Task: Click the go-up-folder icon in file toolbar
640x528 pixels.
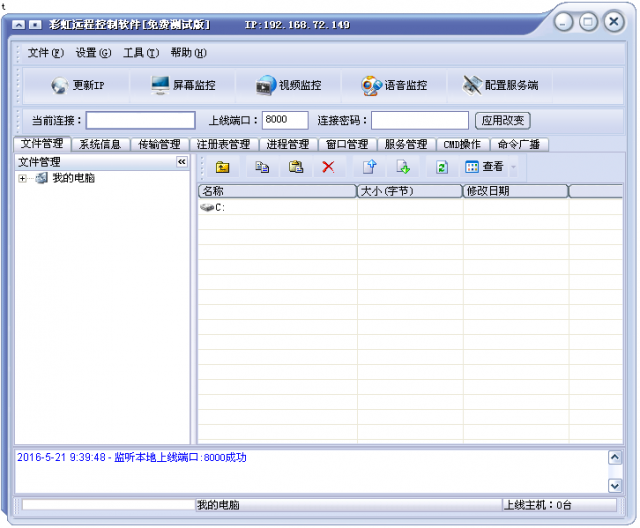Action: pos(222,167)
